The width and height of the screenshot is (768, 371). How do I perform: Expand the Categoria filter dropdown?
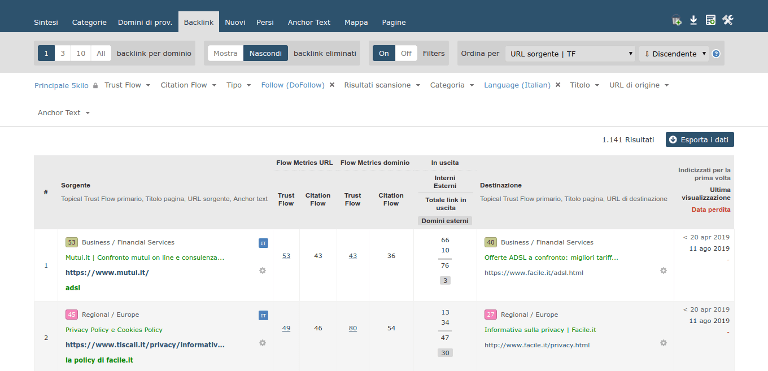click(452, 85)
